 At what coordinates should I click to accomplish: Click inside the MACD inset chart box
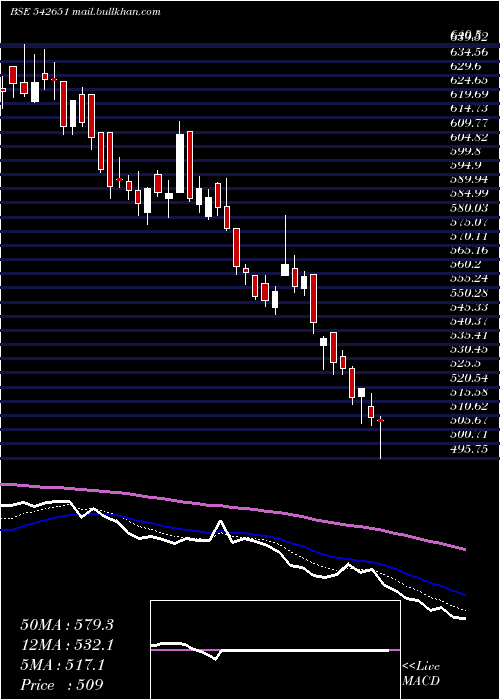tap(275, 650)
